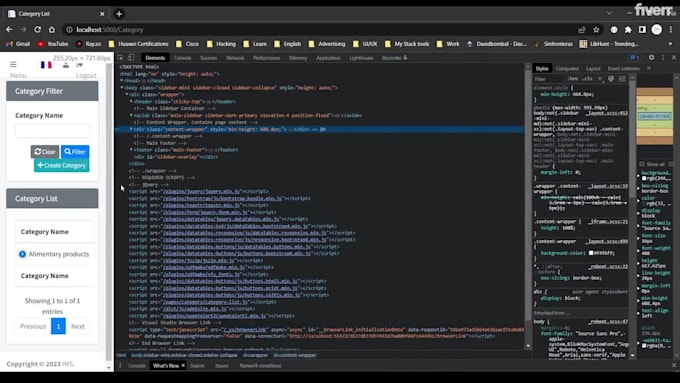Click the user profile icon in page header

click(x=65, y=65)
